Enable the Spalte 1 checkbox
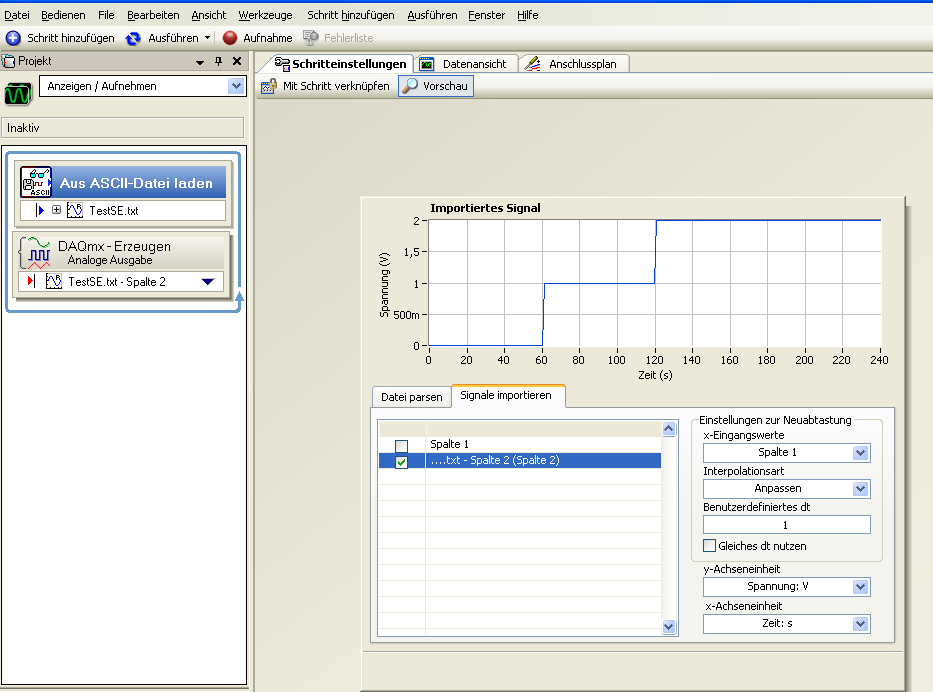 pos(401,445)
